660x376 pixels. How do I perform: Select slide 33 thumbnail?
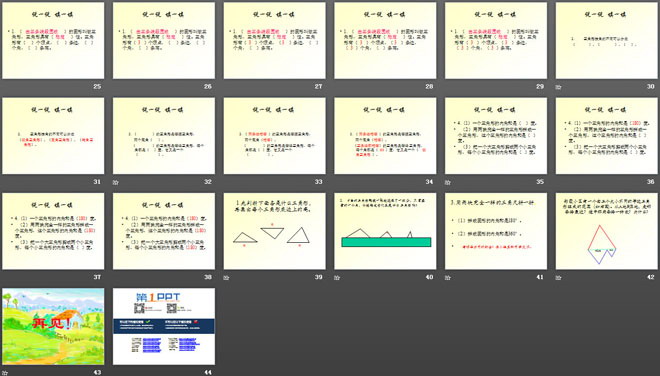[x=274, y=136]
